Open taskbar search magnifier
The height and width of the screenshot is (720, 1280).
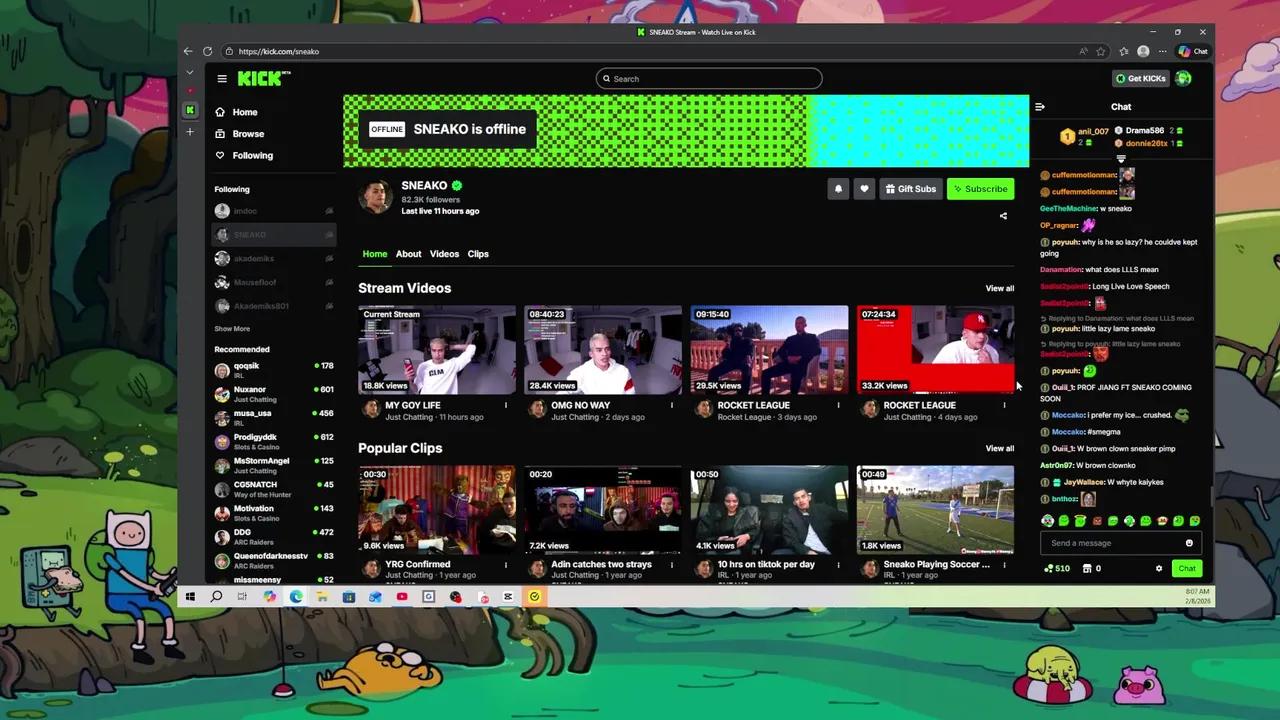coord(216,597)
